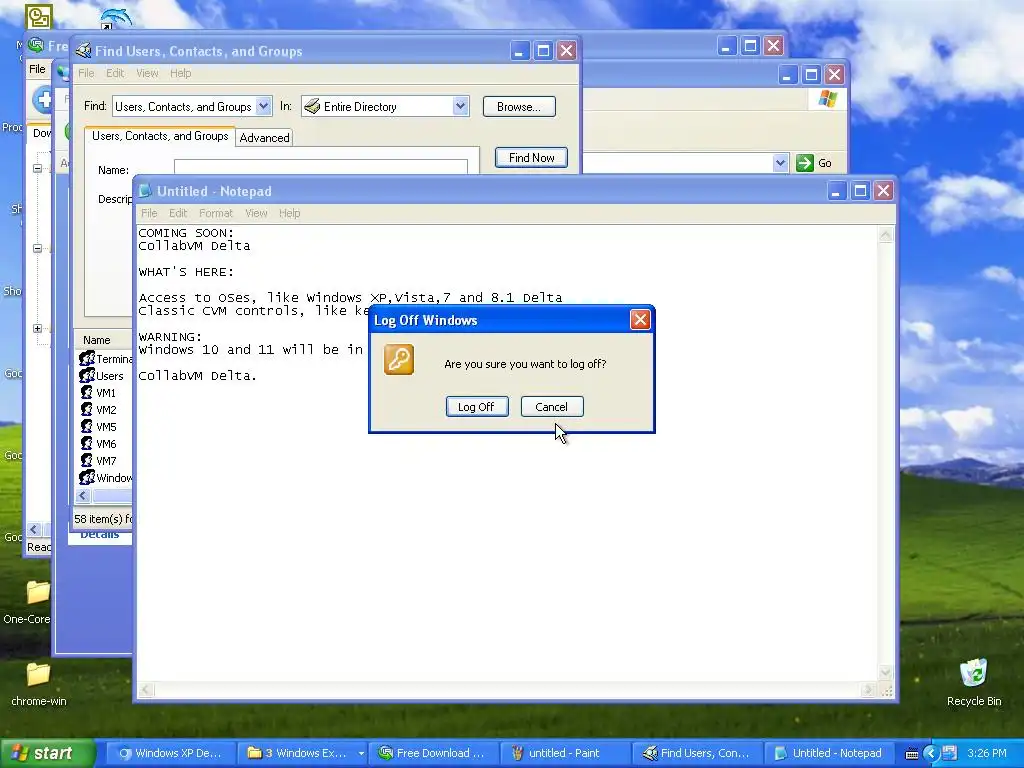
Task: Select the VM7 user icon in results
Action: pyautogui.click(x=87, y=460)
